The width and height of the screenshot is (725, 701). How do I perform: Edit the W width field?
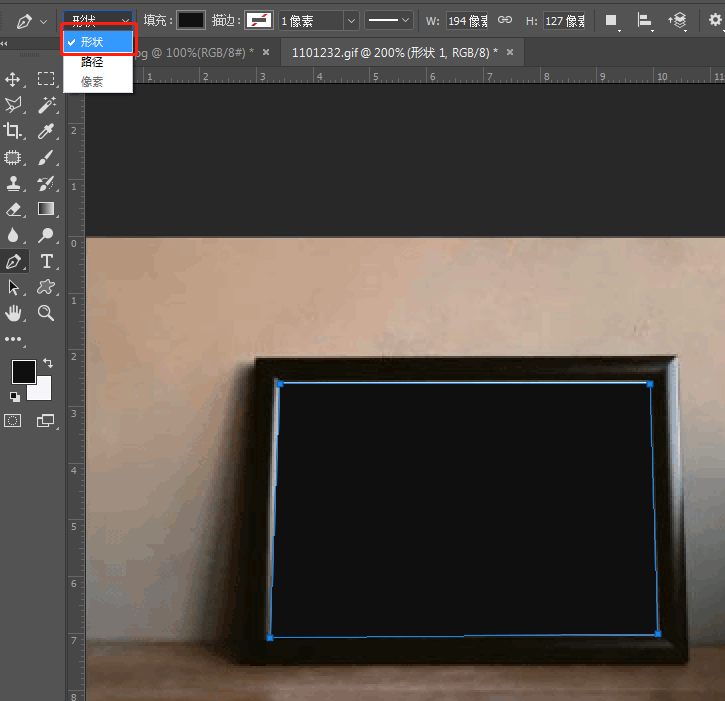click(x=467, y=21)
